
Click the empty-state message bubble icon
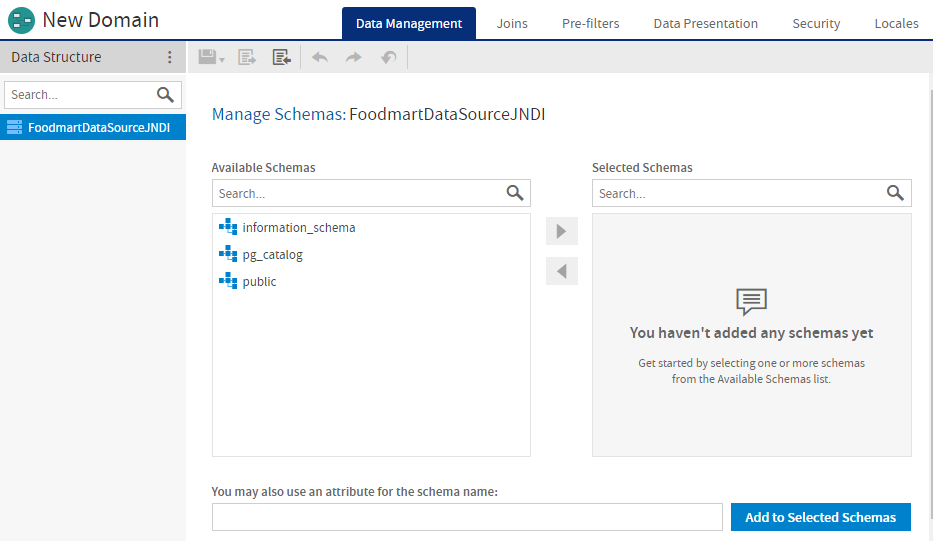click(752, 302)
